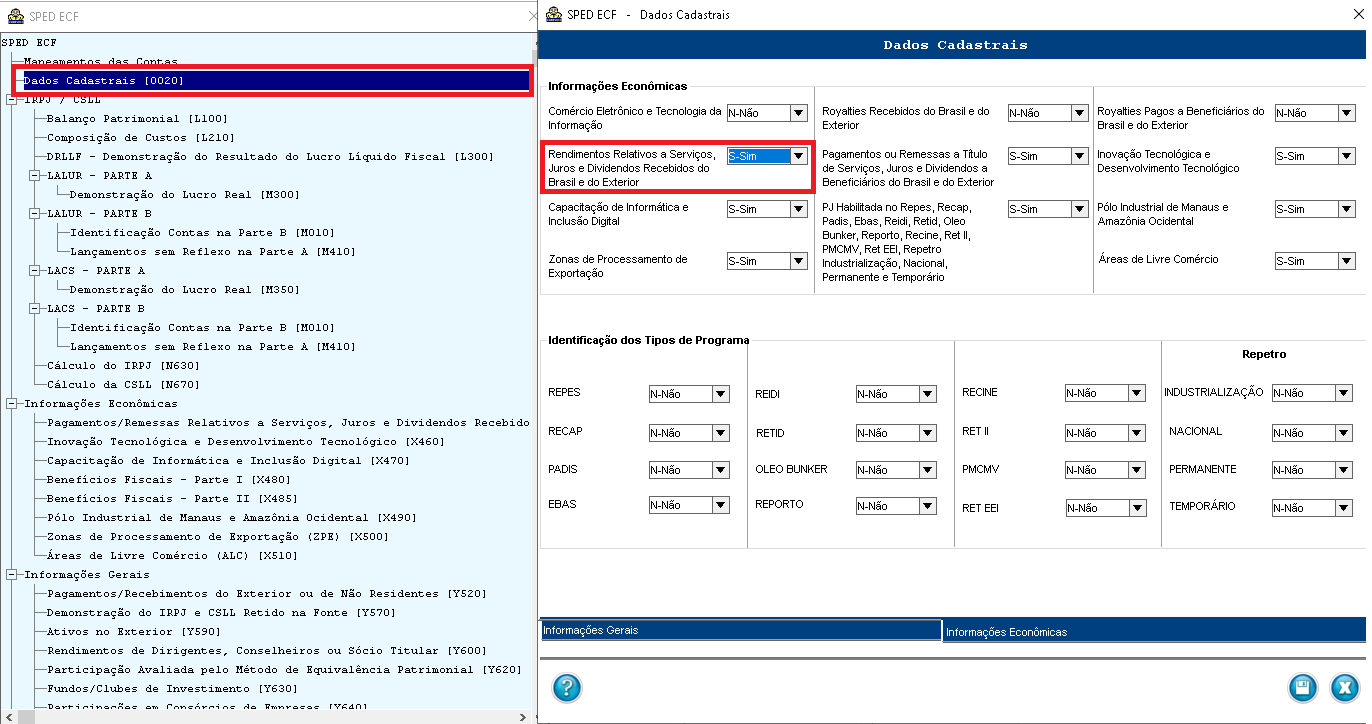Open Repetro TEMPORÁRIO dropdown
Image resolution: width=1372 pixels, height=724 pixels.
click(x=1343, y=508)
